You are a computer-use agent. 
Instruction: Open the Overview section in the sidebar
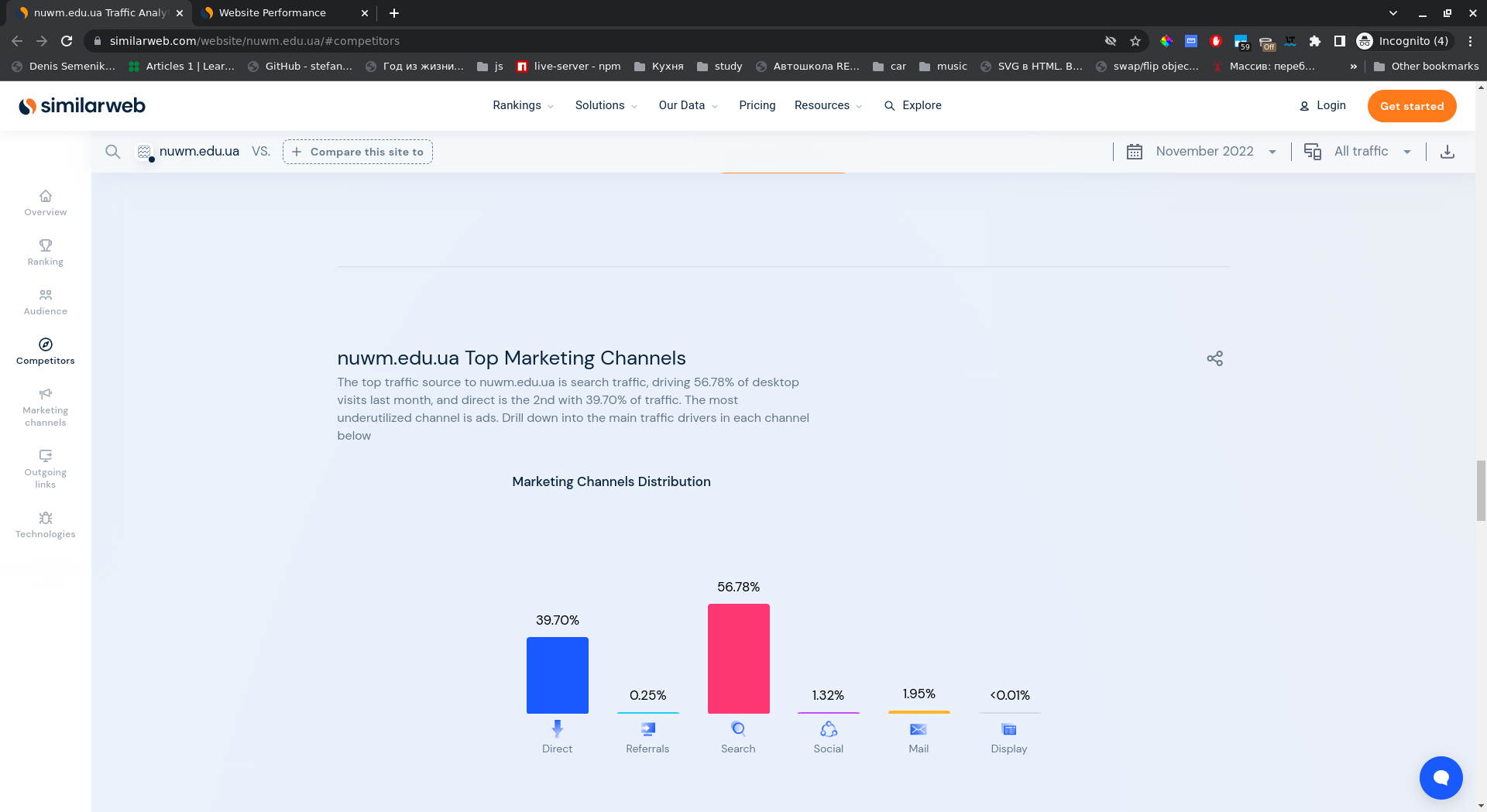point(45,203)
